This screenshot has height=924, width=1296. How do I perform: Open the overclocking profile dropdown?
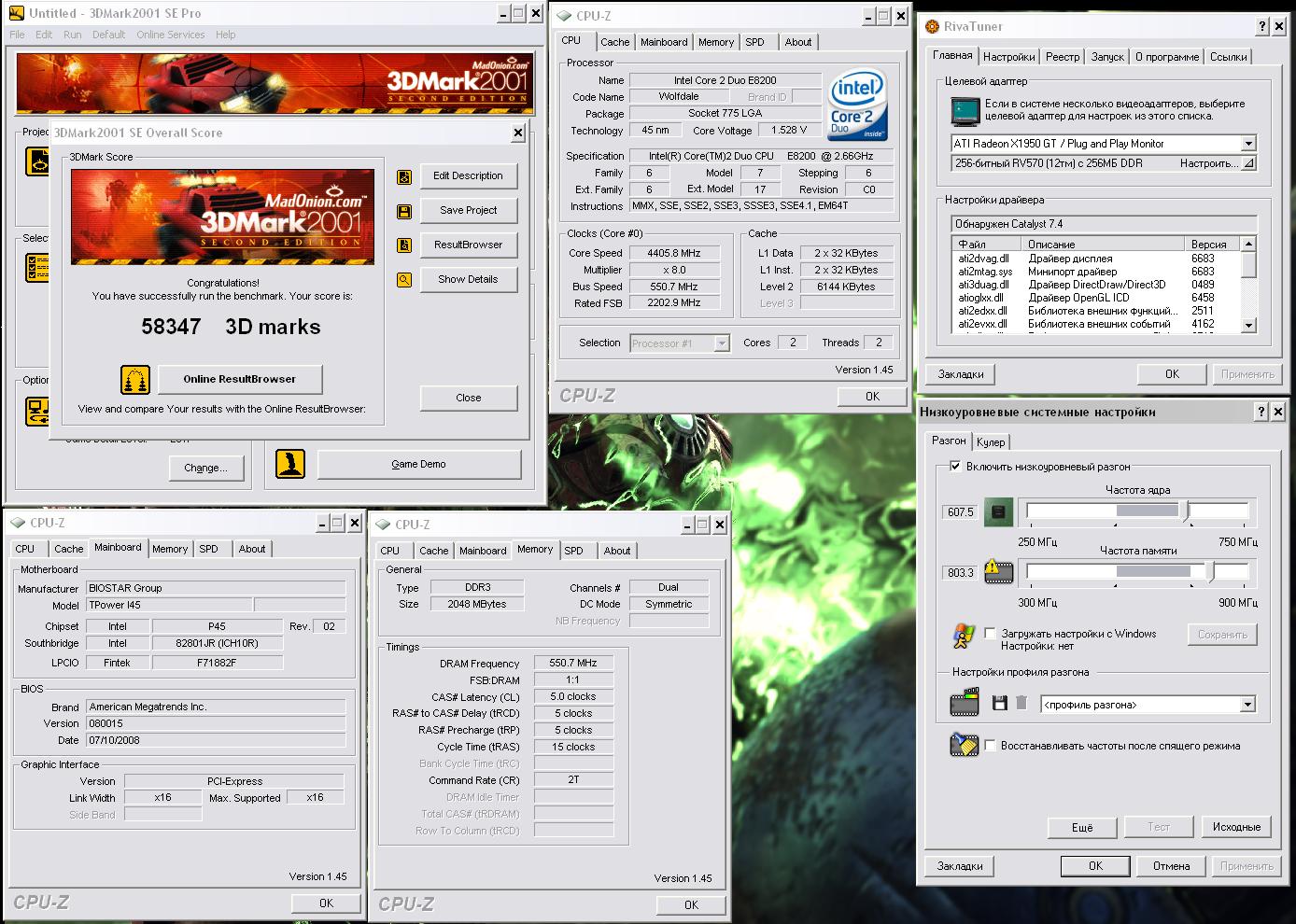(x=1248, y=705)
